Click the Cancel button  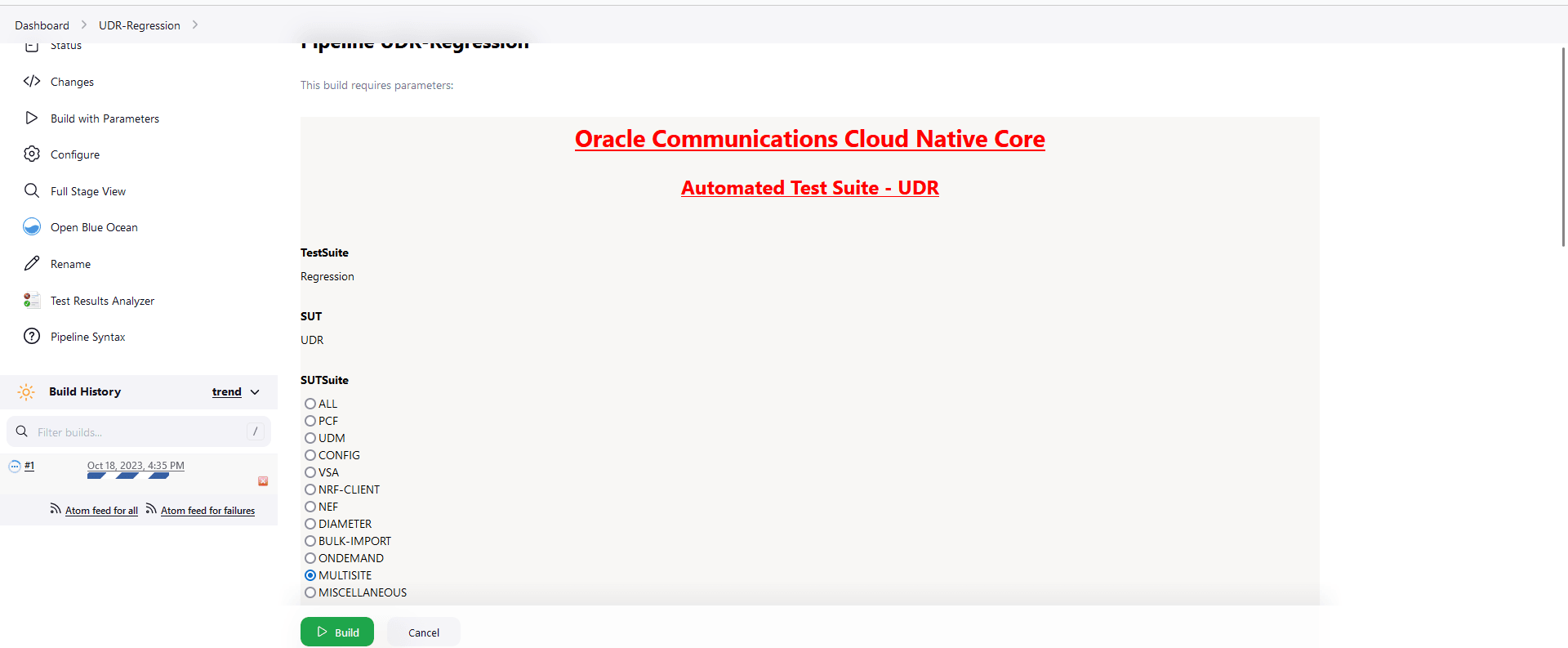[424, 632]
